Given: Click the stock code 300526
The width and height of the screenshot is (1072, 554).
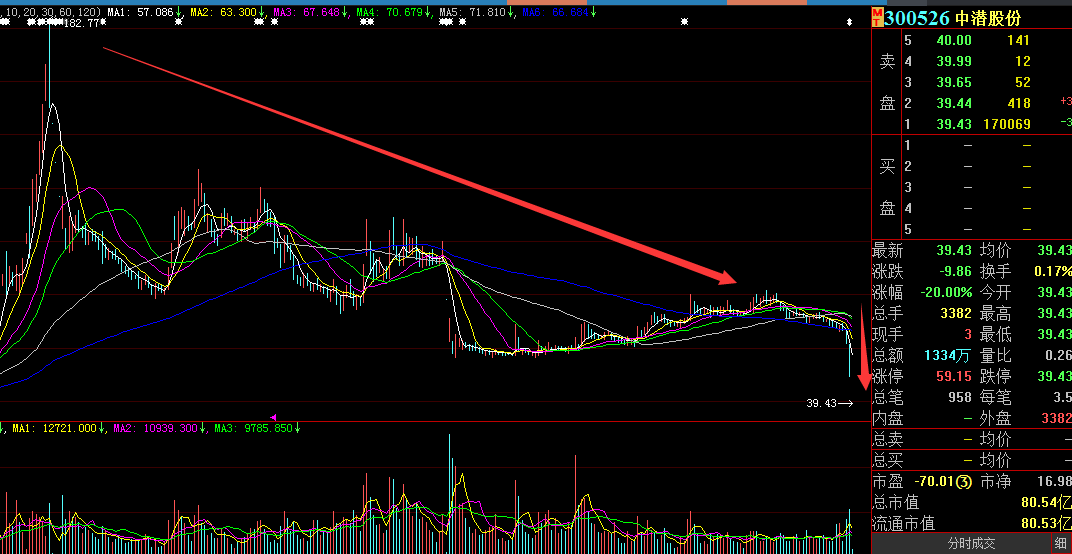Looking at the screenshot, I should (x=916, y=17).
